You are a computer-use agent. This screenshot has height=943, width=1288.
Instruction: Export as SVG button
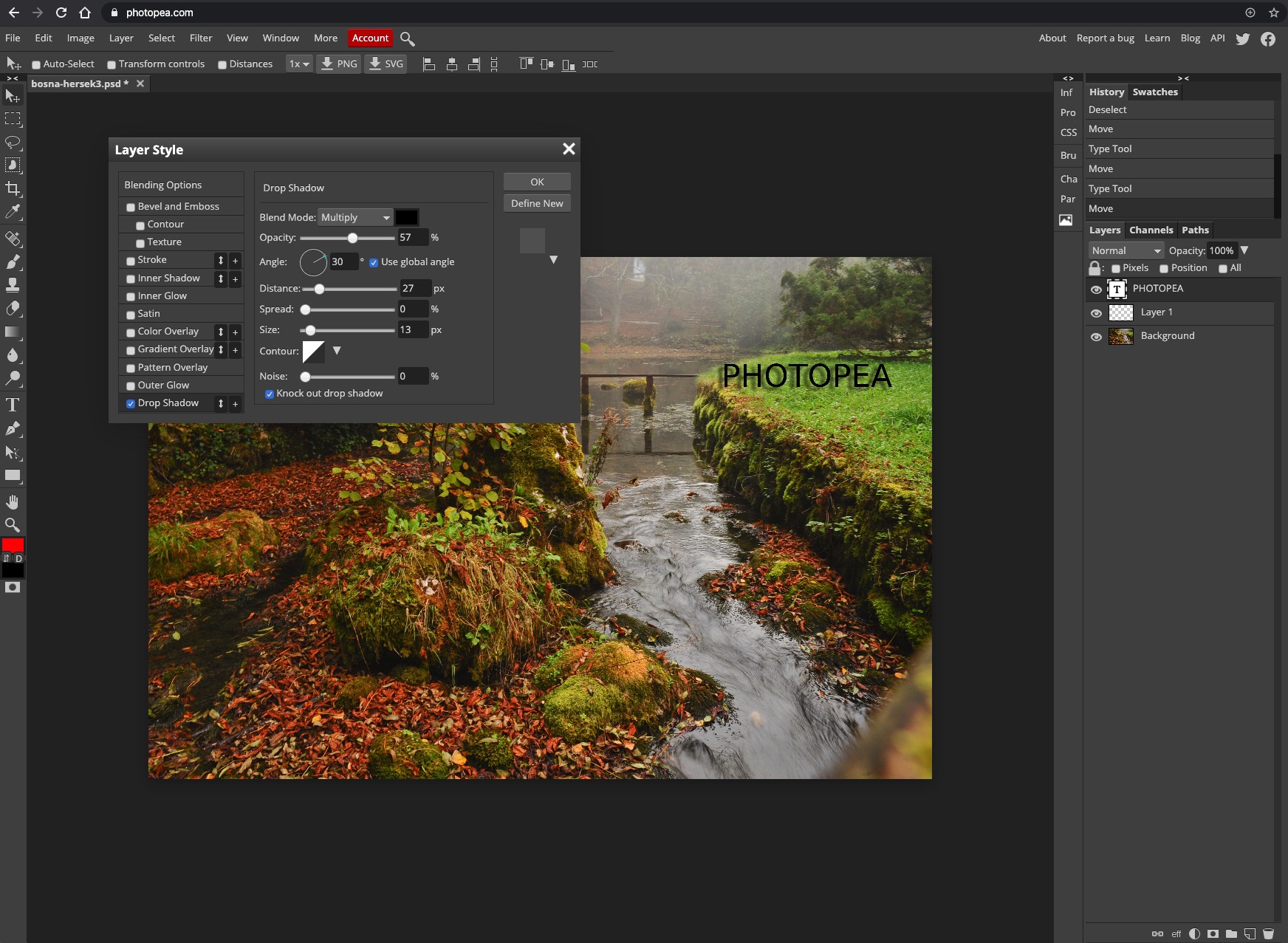point(386,64)
